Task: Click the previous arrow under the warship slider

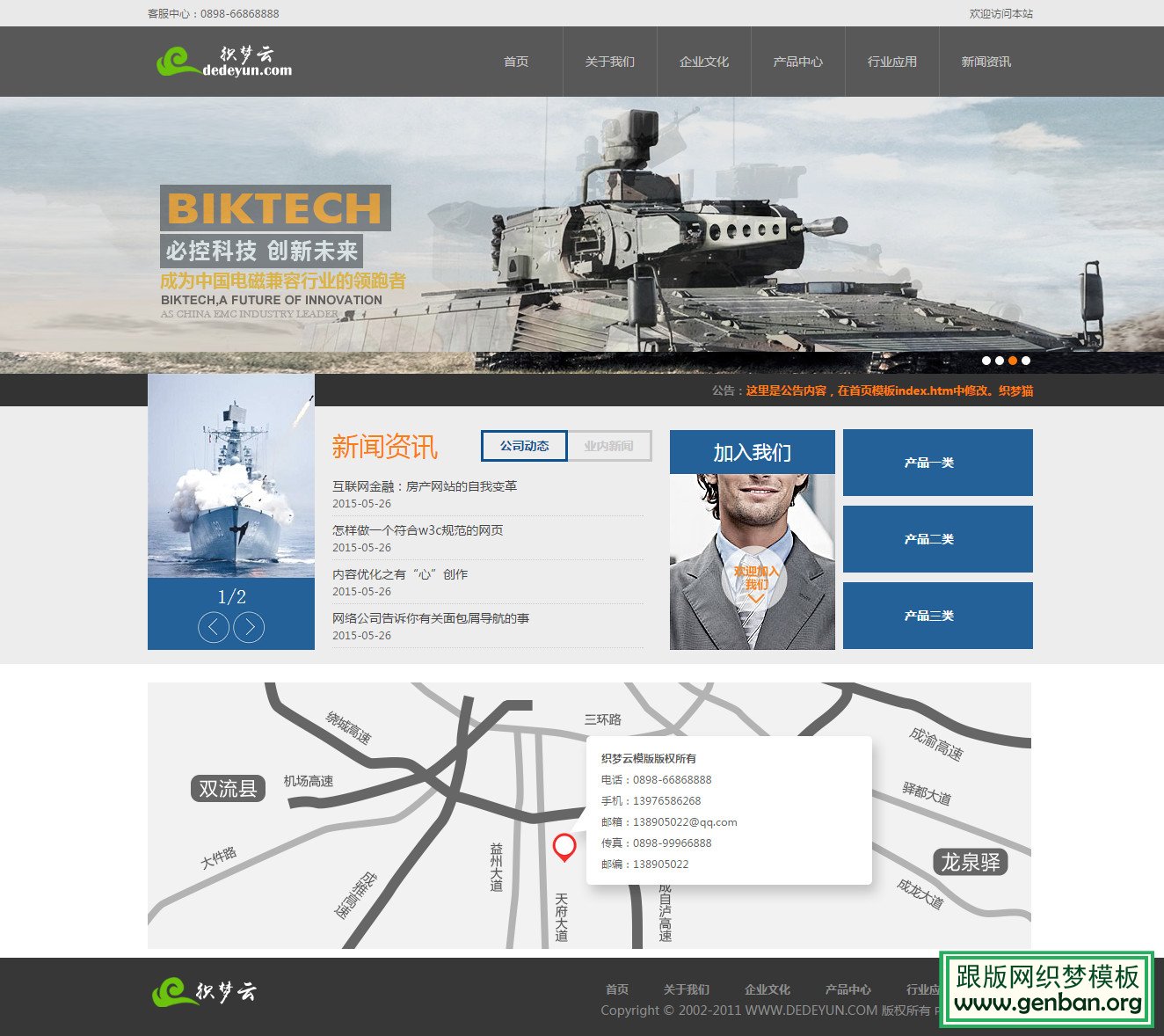Action: tap(215, 627)
